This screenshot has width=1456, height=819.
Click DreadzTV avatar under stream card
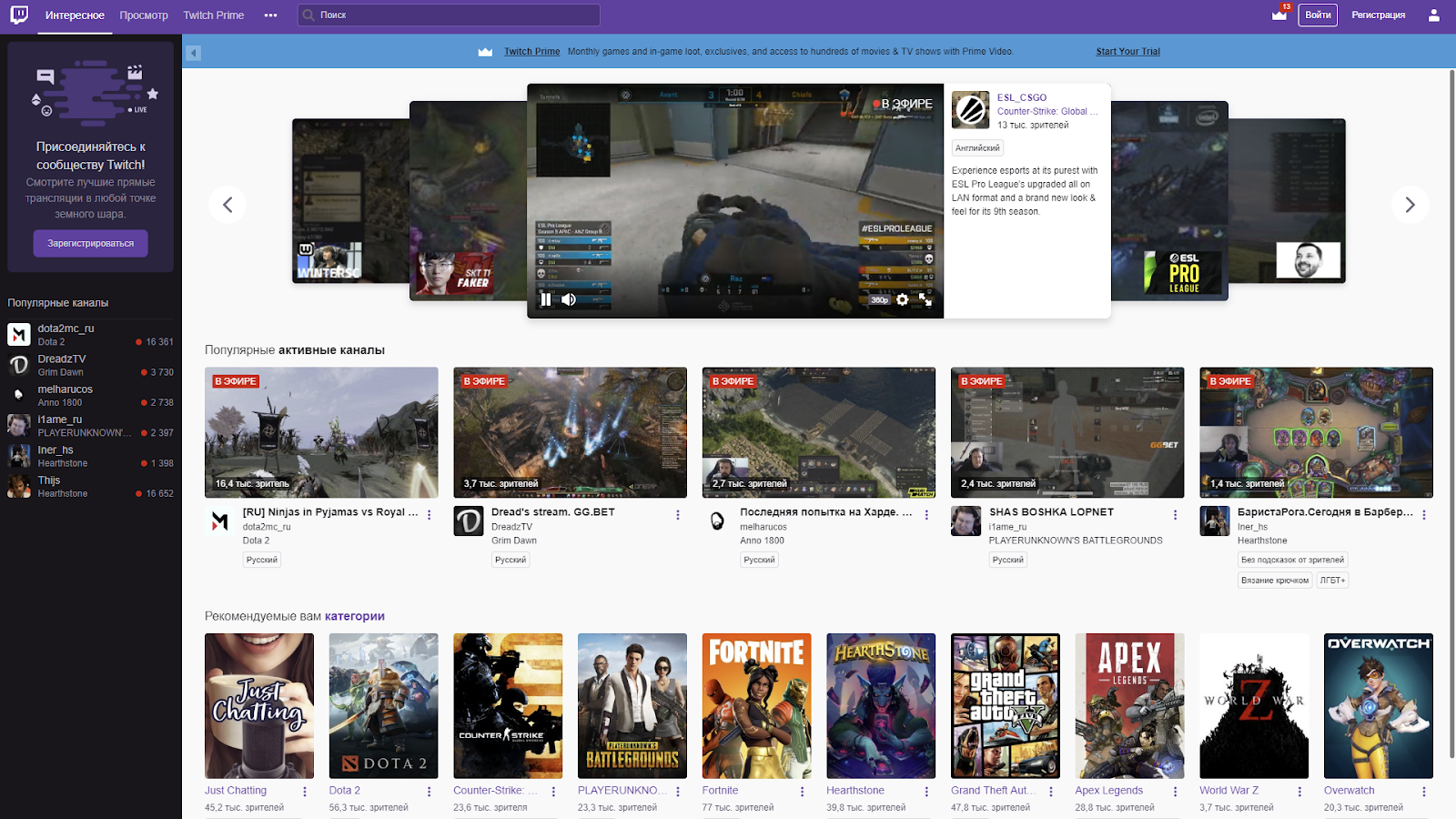[x=469, y=521]
